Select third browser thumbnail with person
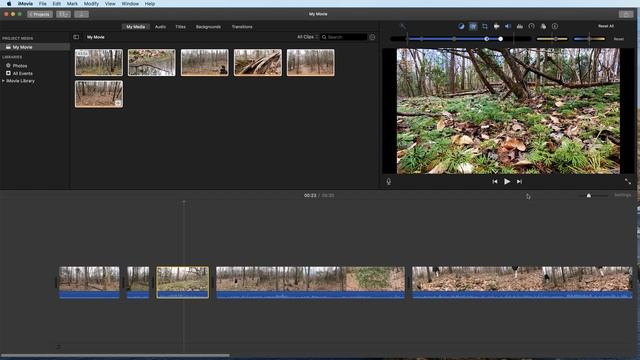This screenshot has height=360, width=640. pos(204,62)
